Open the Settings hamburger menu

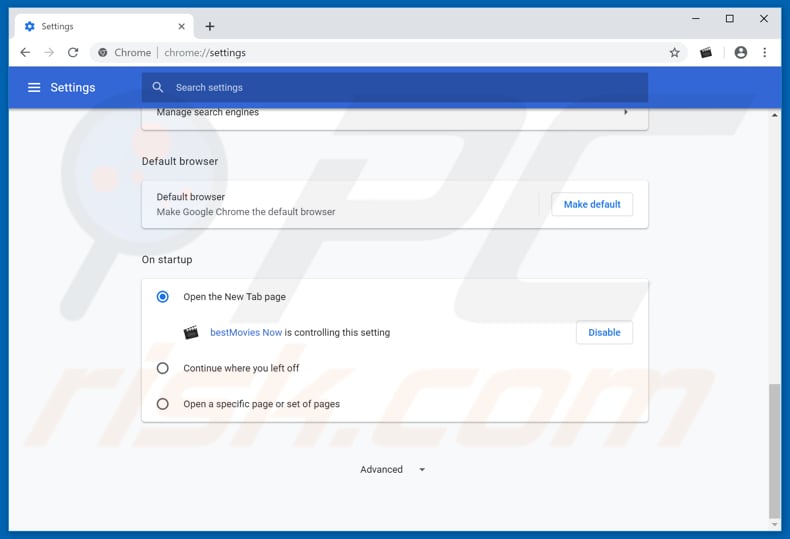click(34, 88)
